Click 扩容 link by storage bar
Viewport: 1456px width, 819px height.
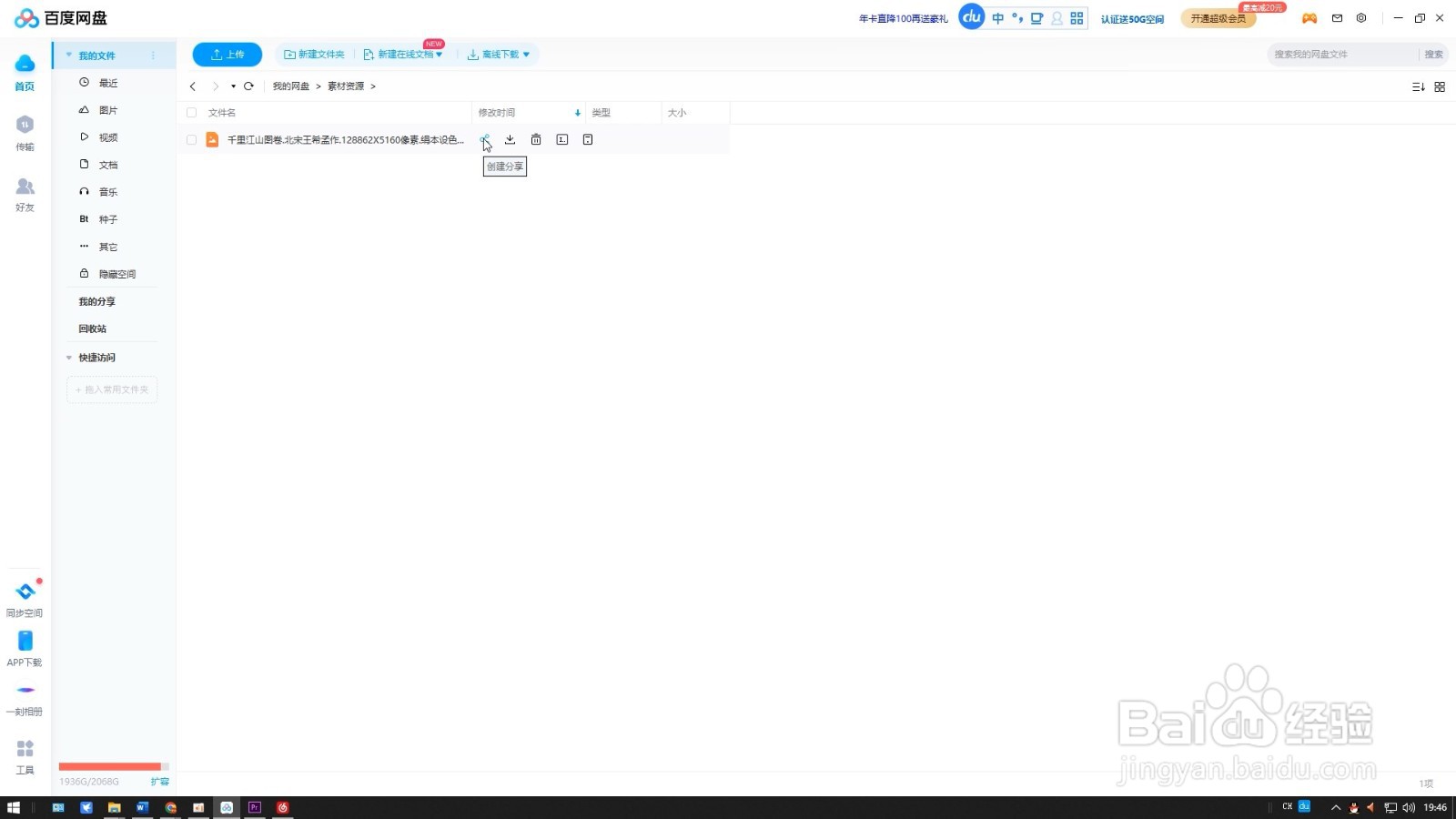coord(160,782)
